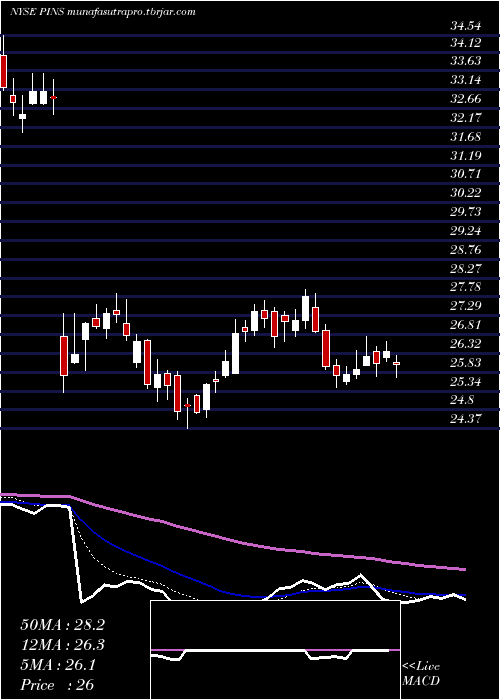500x700 pixels.
Task: Click the 25.83 price axis label
Action: tap(466, 362)
